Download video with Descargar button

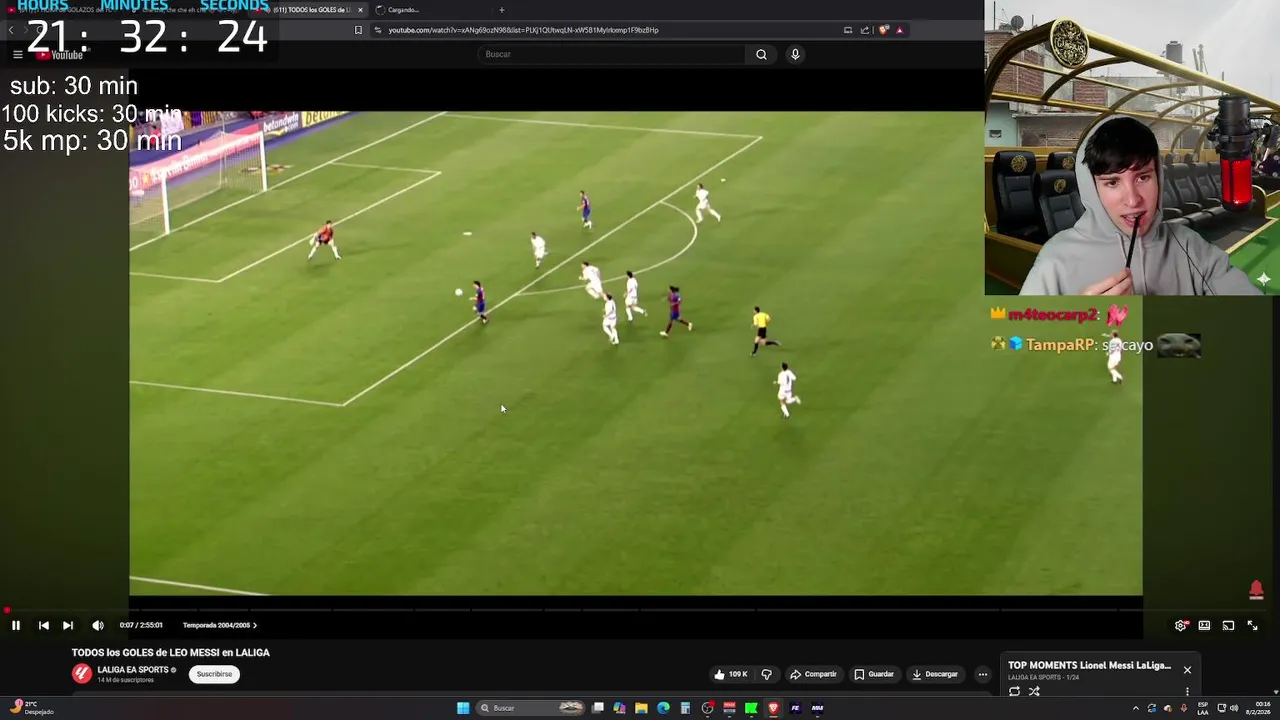click(935, 674)
